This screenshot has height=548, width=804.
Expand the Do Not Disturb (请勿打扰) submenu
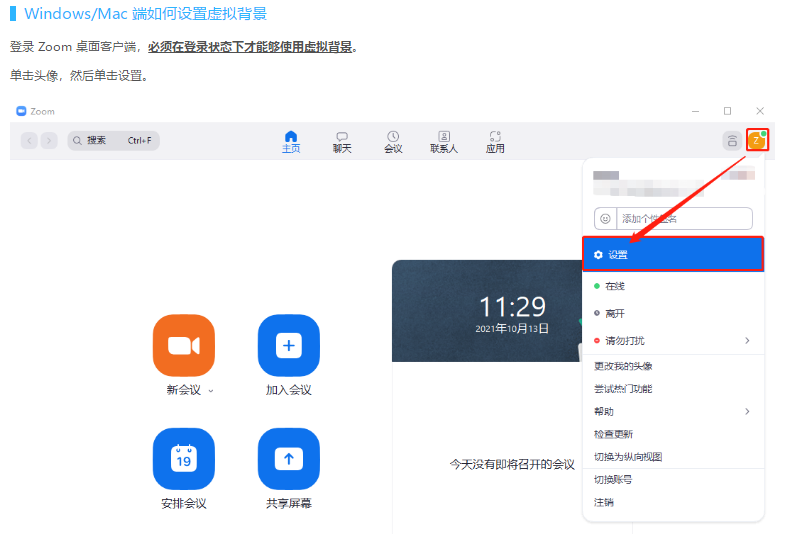coord(672,341)
